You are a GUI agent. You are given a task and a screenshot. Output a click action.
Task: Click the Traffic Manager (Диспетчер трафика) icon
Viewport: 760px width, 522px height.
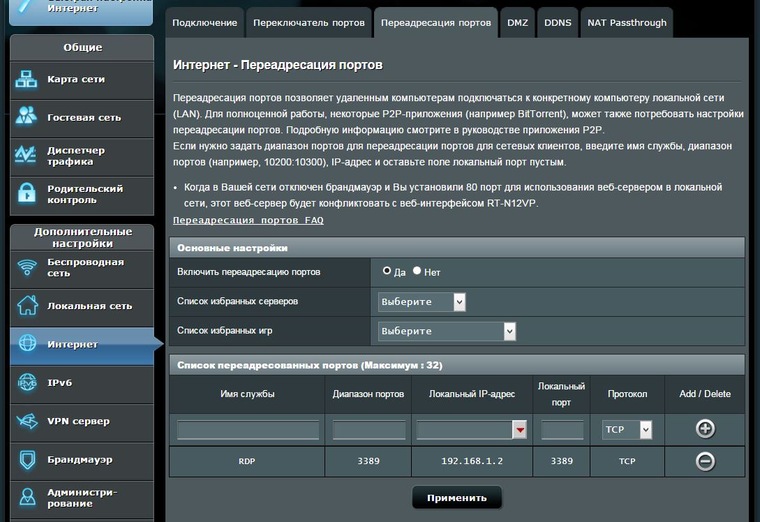click(26, 155)
